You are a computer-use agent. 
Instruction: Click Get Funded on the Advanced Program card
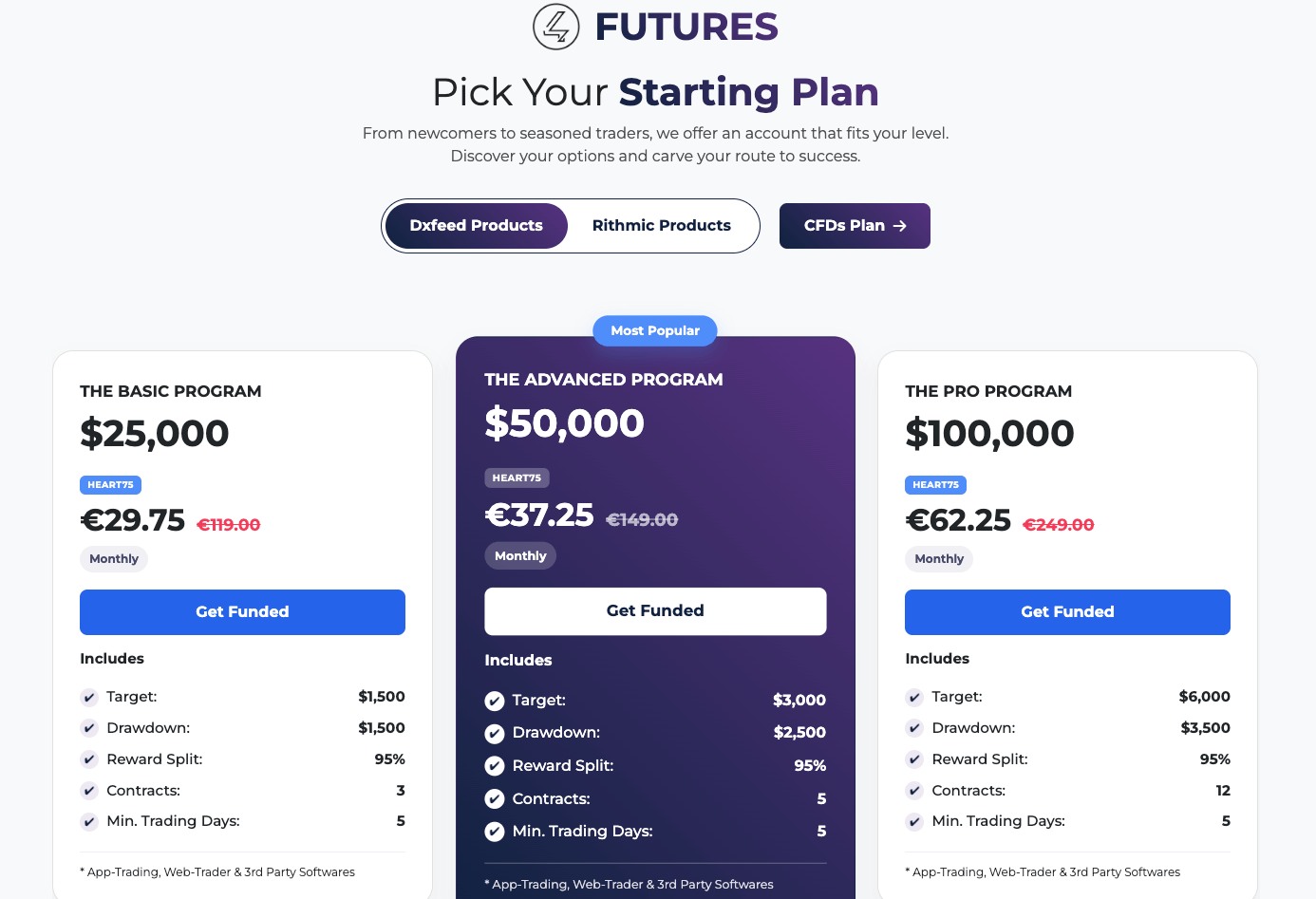point(655,611)
